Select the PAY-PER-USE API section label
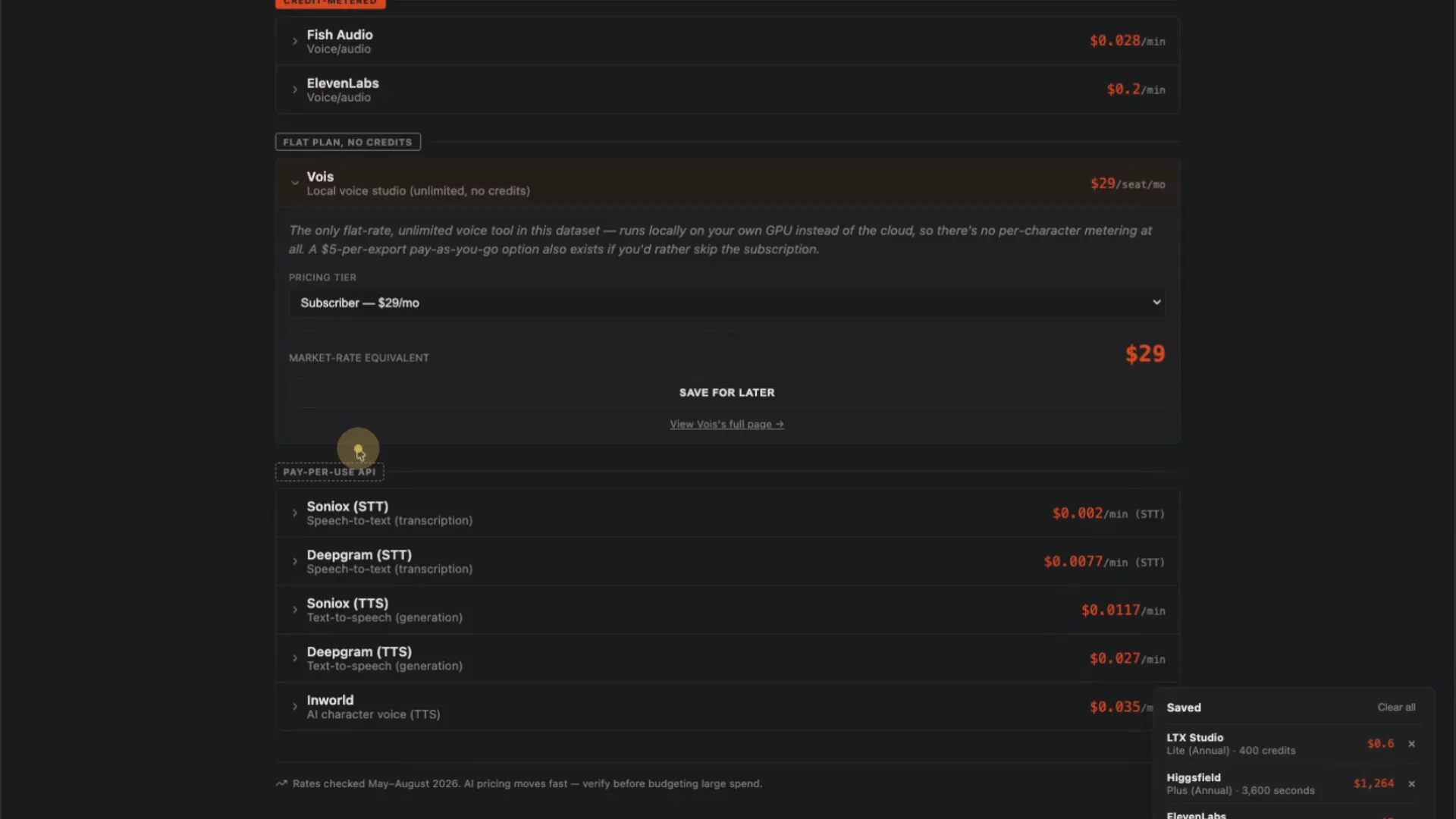1456x819 pixels. point(329,472)
